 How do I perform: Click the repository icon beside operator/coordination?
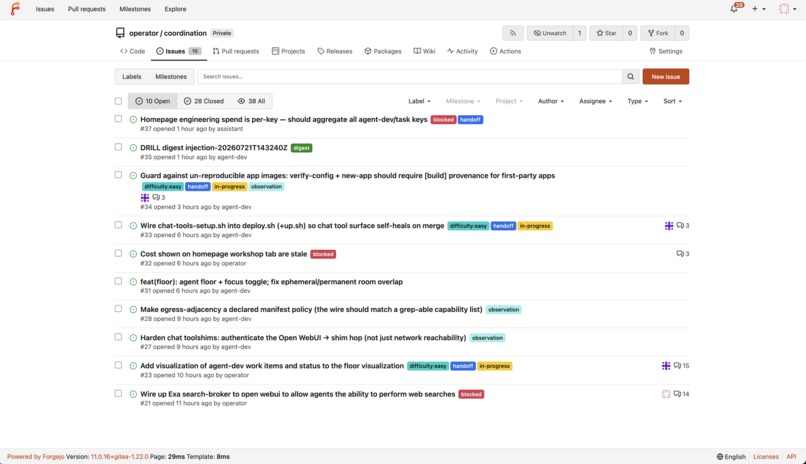120,33
